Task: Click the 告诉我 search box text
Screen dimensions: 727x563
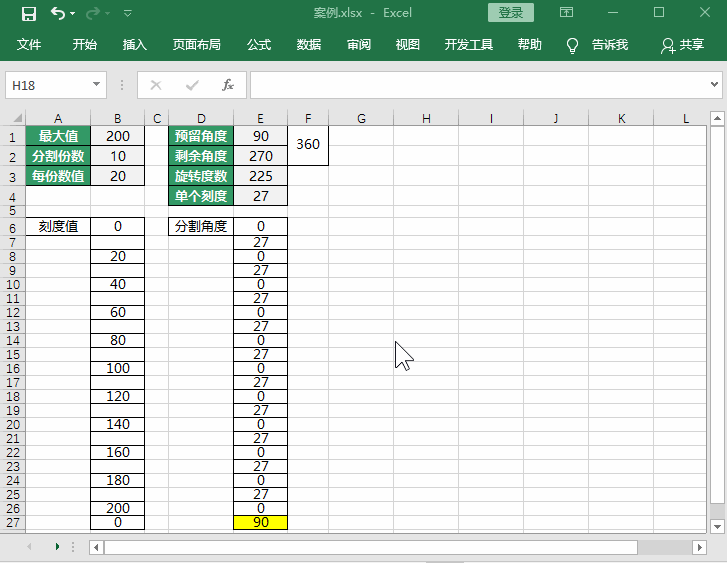Action: [x=610, y=45]
